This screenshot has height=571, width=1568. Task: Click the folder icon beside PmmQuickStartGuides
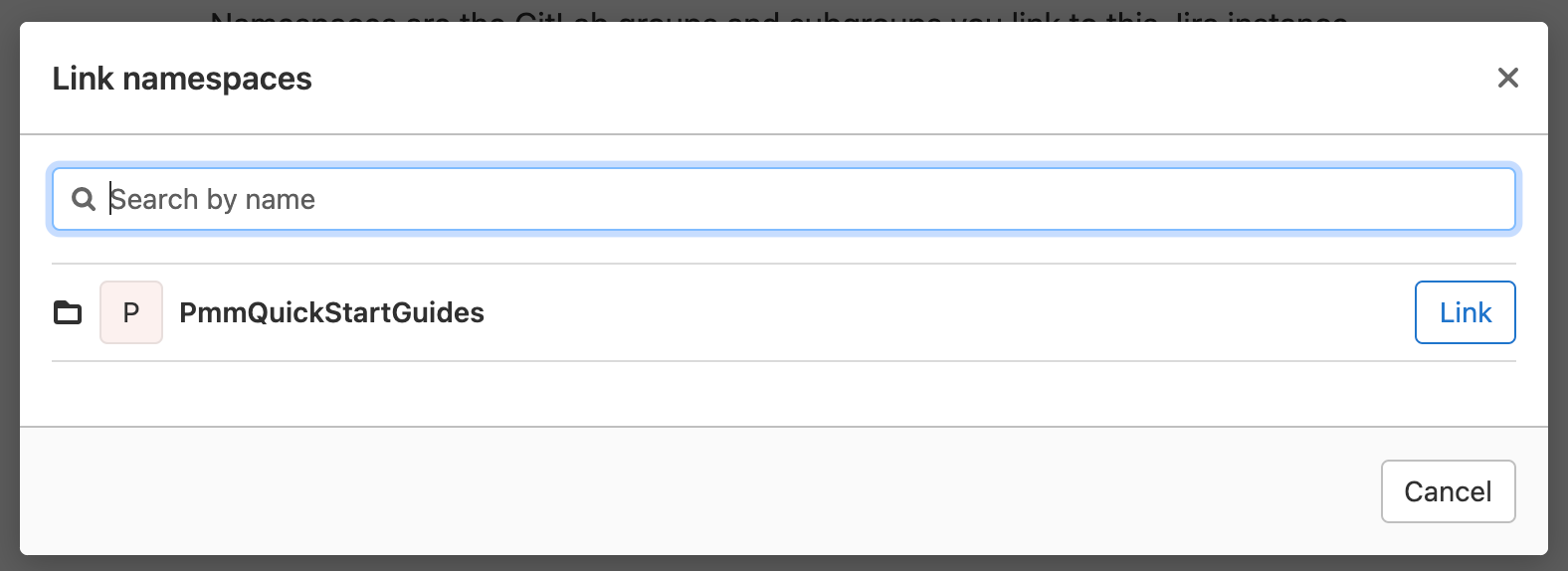pyautogui.click(x=68, y=312)
